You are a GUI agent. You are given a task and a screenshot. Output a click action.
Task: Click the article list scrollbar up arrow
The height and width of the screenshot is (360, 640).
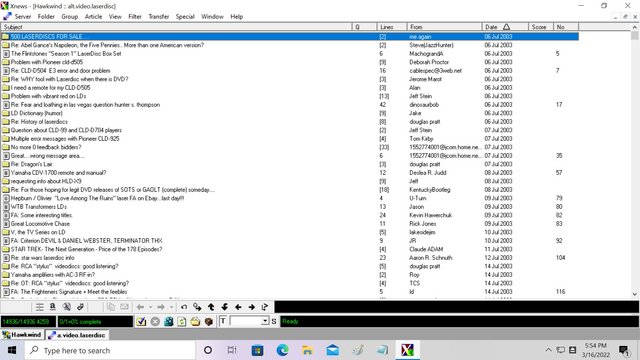[634, 27]
